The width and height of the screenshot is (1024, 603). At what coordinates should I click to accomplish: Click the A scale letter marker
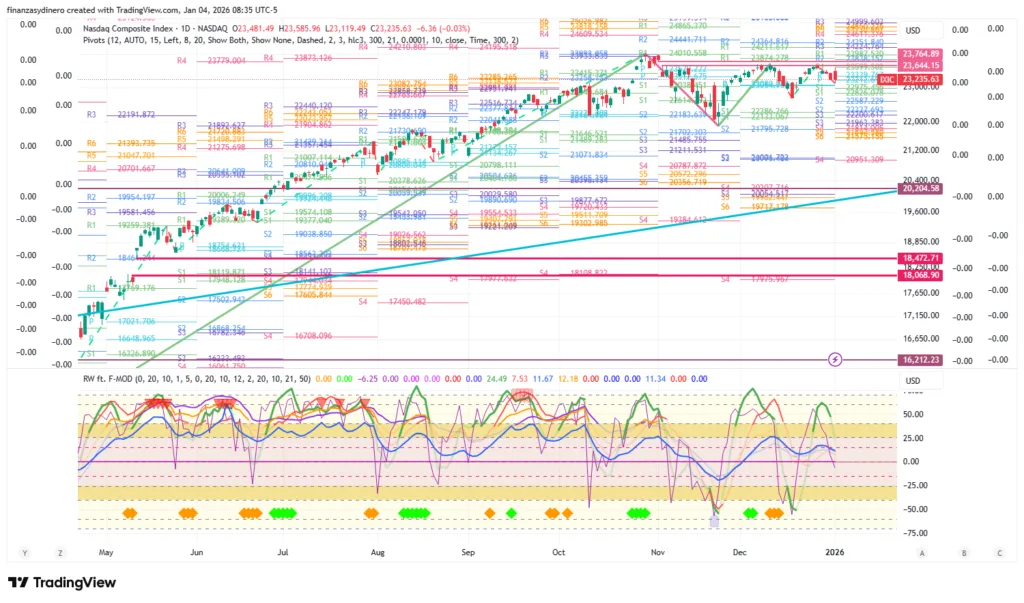(x=923, y=552)
